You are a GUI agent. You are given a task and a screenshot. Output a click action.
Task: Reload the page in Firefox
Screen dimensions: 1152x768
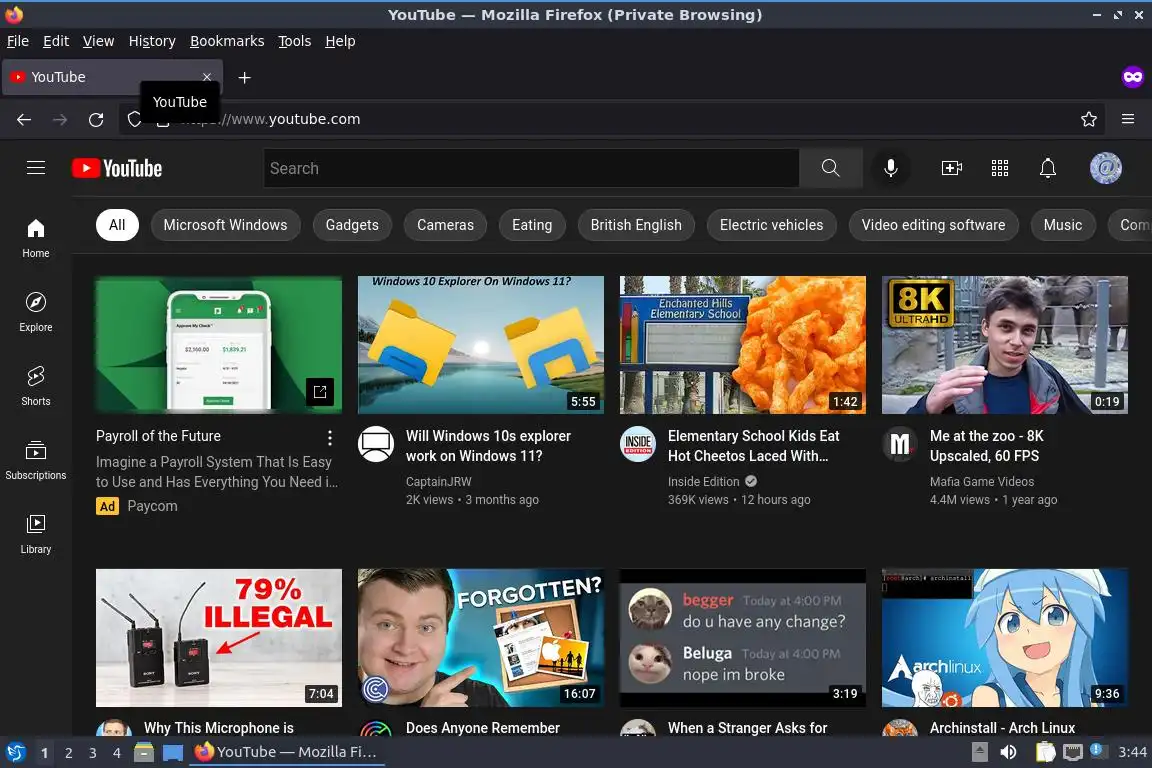96,119
